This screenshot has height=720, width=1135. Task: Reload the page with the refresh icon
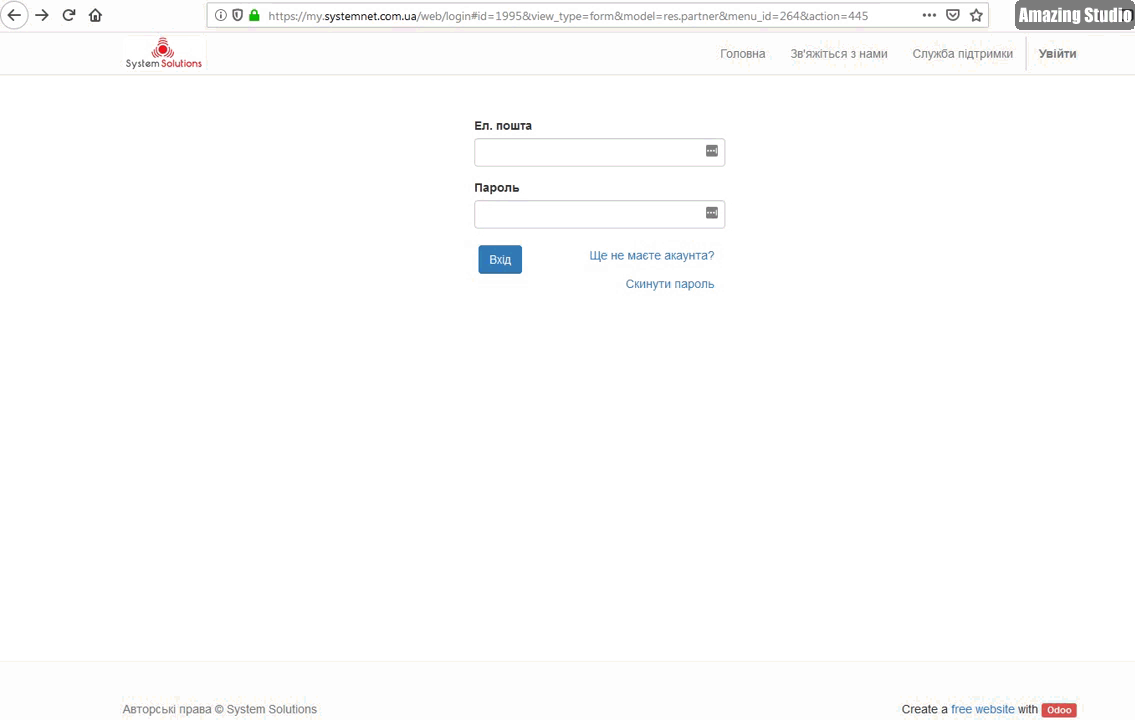pos(68,15)
